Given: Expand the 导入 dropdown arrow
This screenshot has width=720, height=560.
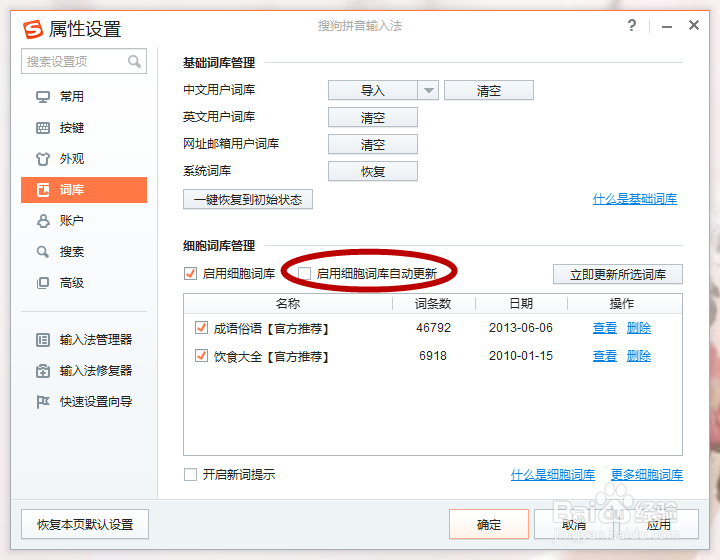Looking at the screenshot, I should 428,90.
